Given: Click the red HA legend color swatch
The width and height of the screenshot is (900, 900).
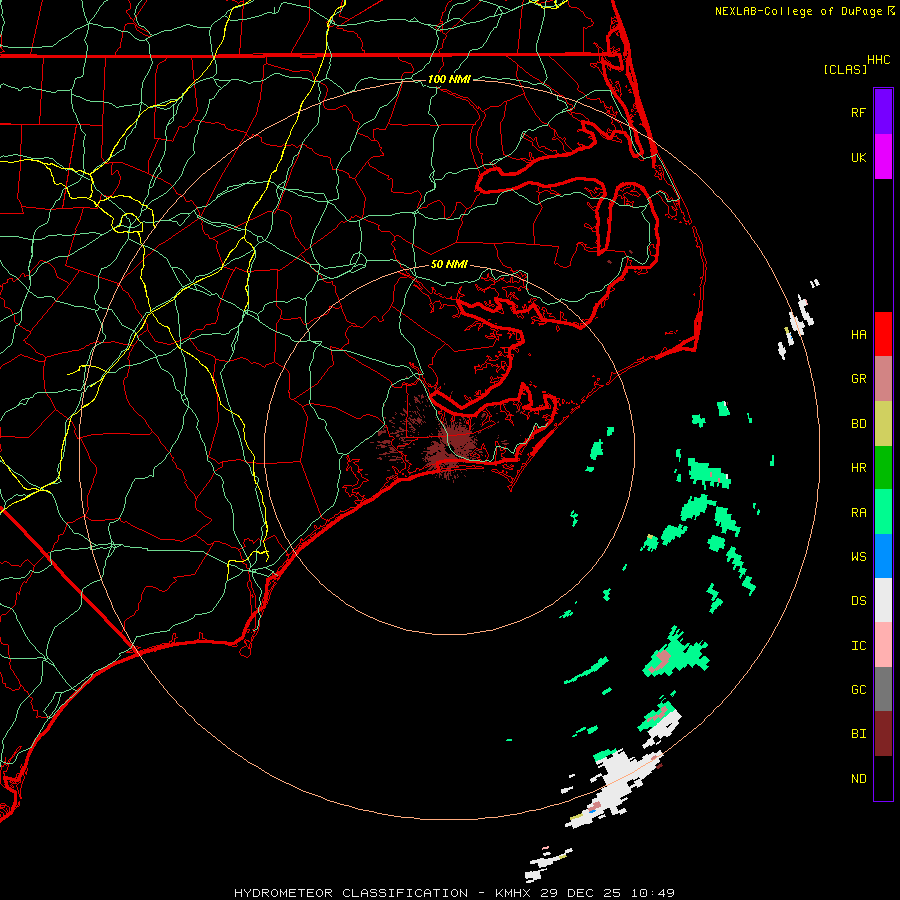Looking at the screenshot, I should [883, 334].
